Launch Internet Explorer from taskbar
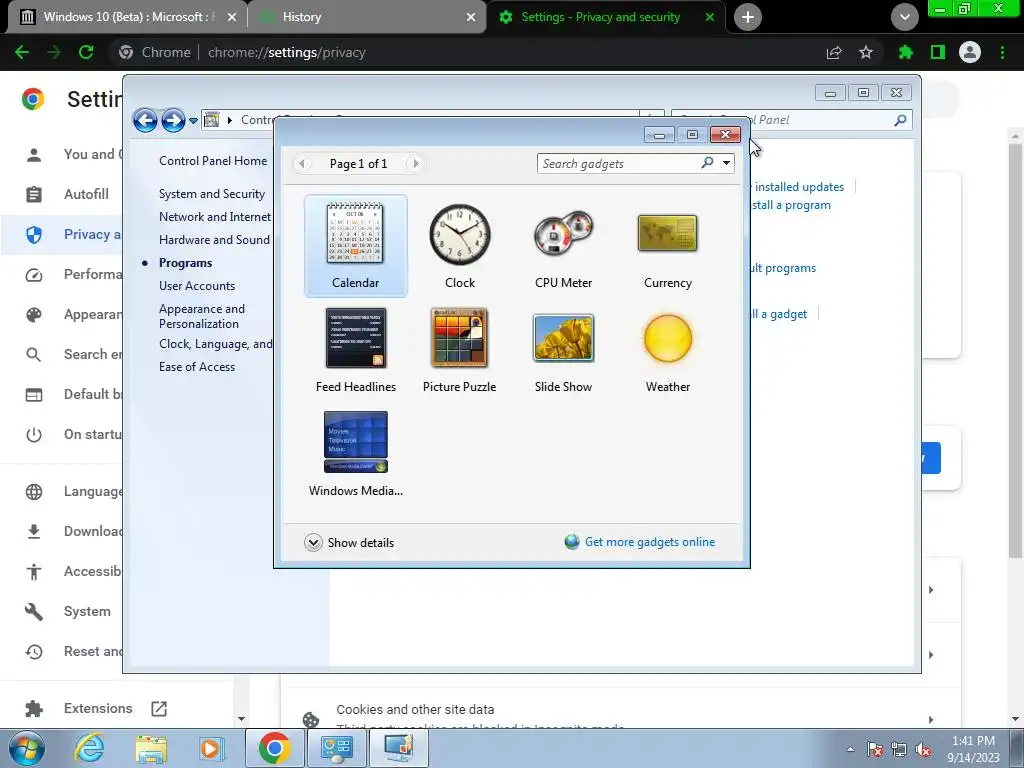The image size is (1024, 768). [x=88, y=748]
